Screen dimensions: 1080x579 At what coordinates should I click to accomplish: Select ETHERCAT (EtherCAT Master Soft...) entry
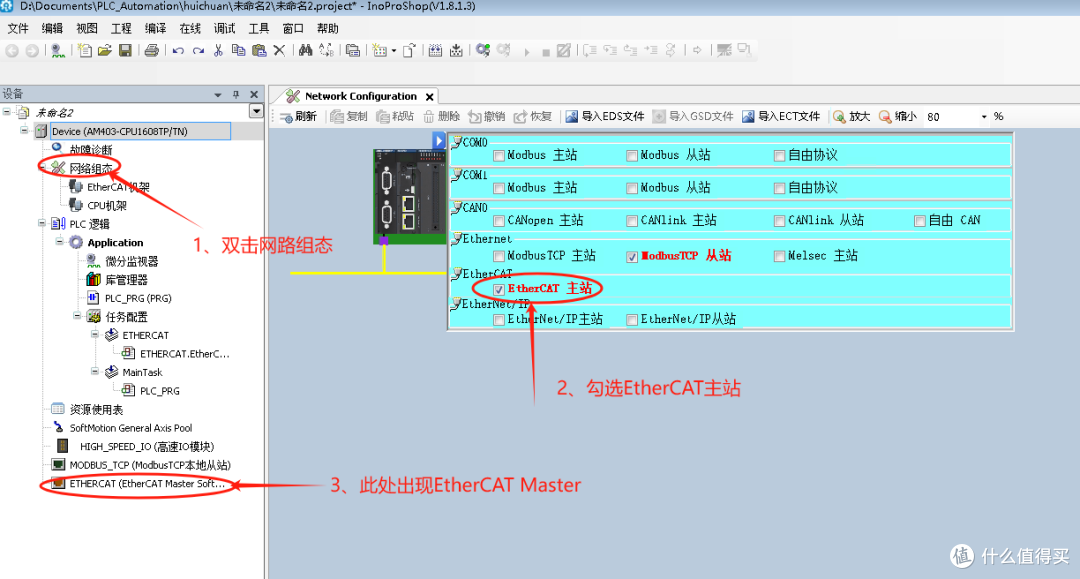147,483
